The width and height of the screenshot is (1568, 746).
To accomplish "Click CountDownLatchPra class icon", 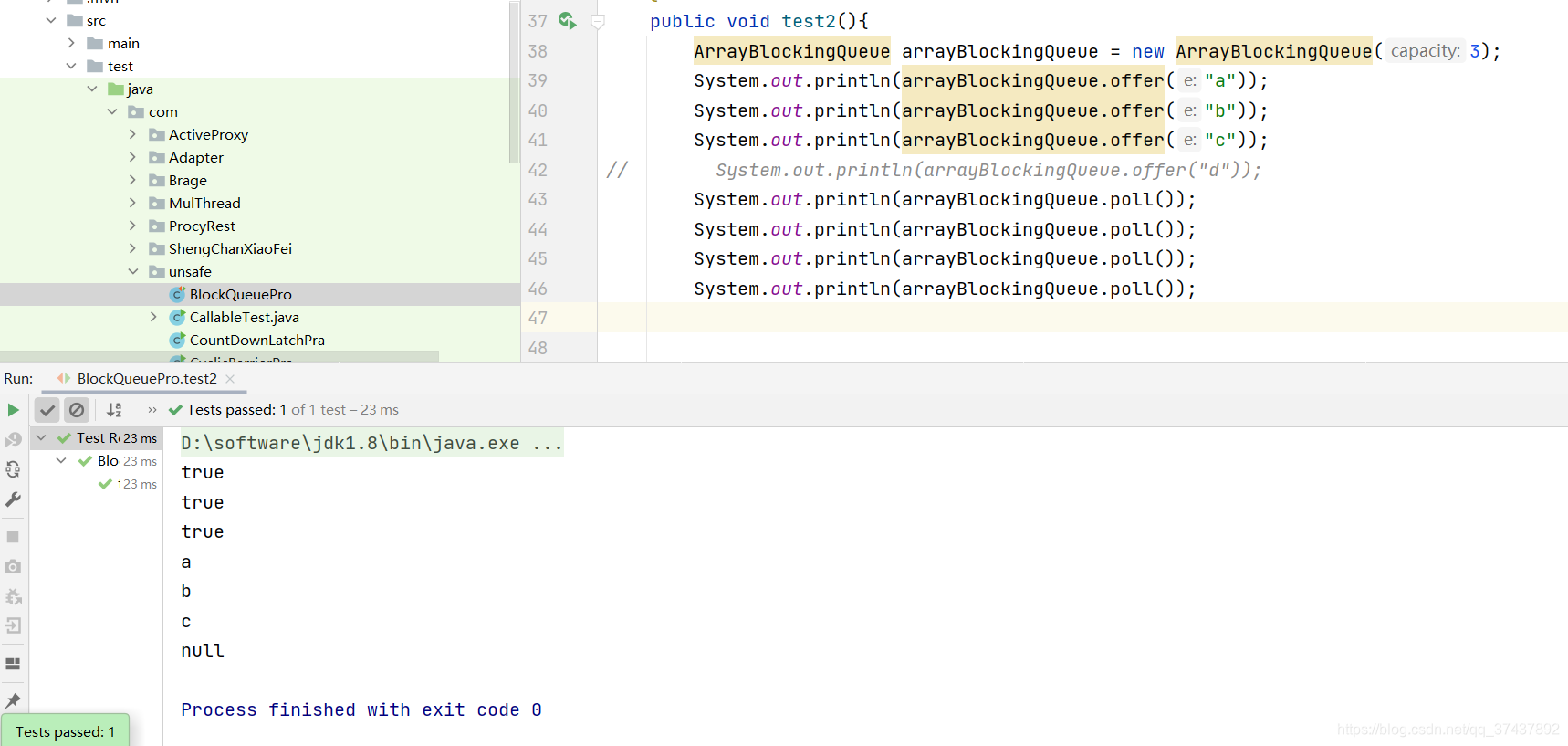I will pos(178,340).
